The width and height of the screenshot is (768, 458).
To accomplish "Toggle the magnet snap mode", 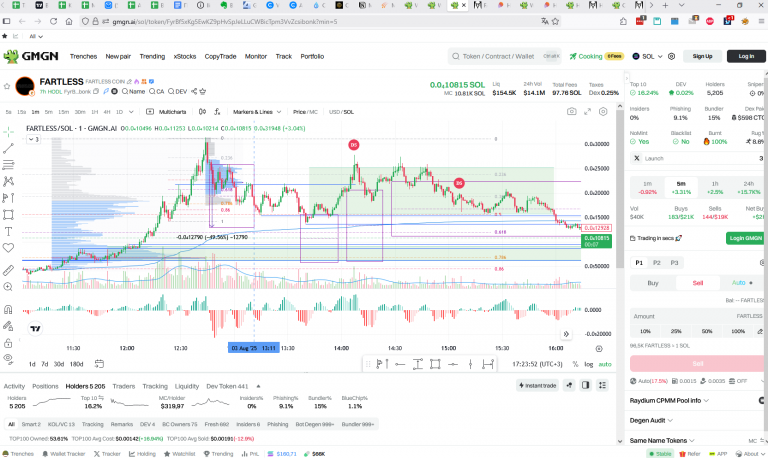I will click(x=8, y=309).
